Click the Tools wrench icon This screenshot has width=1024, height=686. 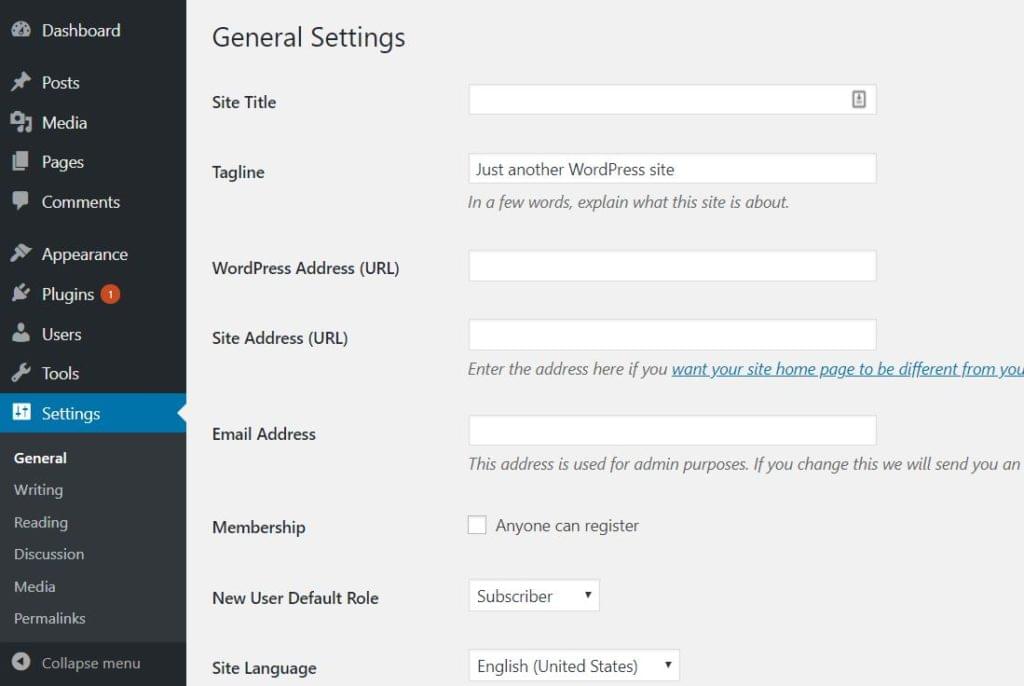pyautogui.click(x=21, y=373)
